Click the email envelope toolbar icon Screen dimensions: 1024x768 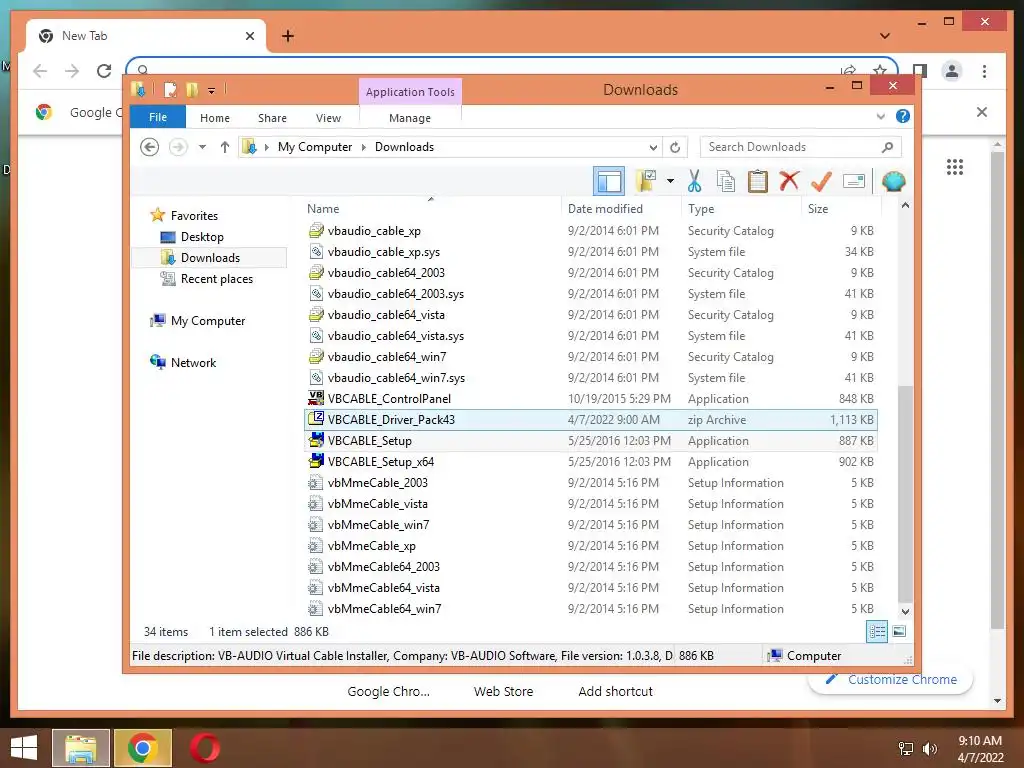pos(854,181)
